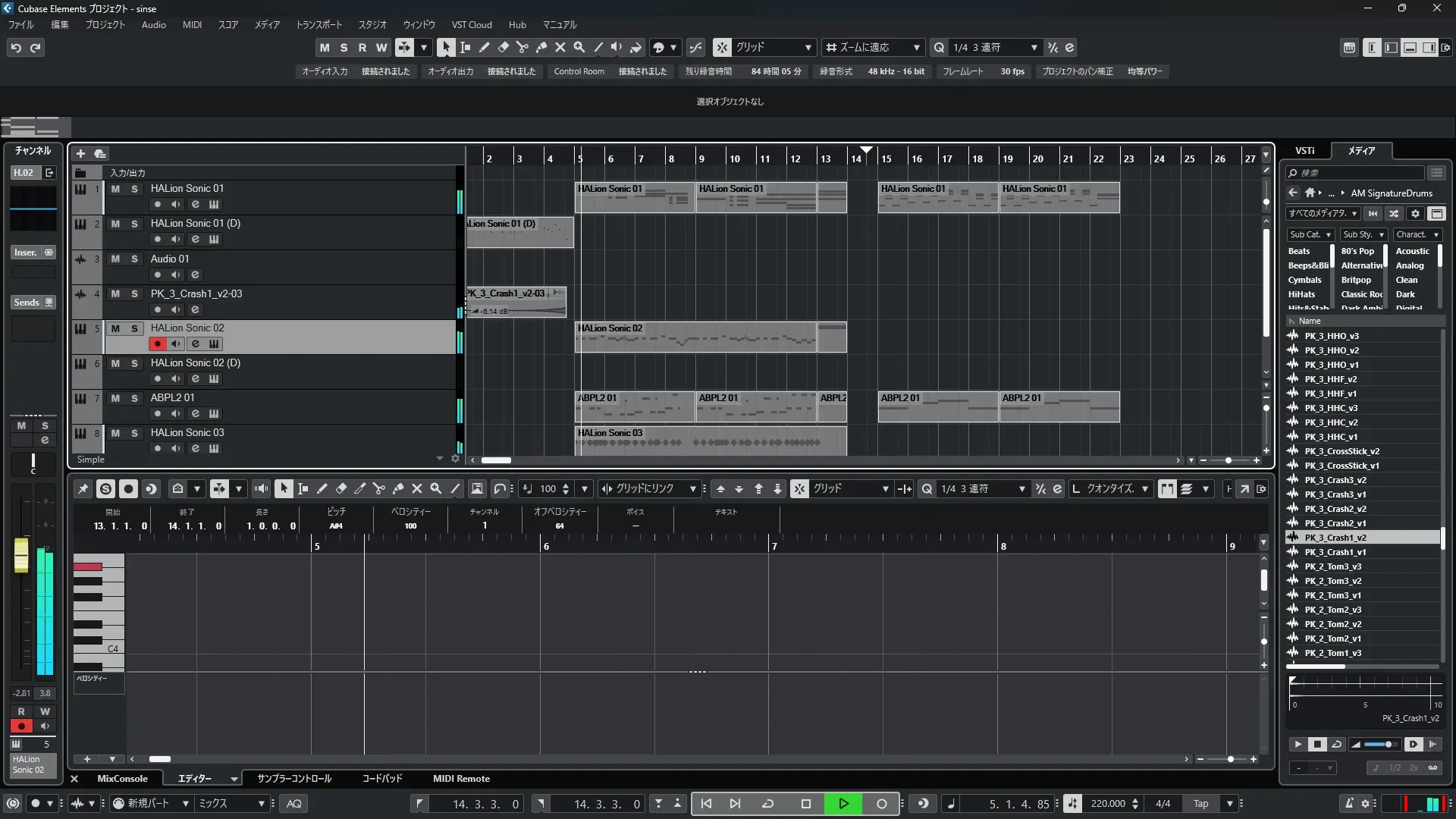Click the Tap tempo button
1456x819 pixels.
pos(1201,804)
